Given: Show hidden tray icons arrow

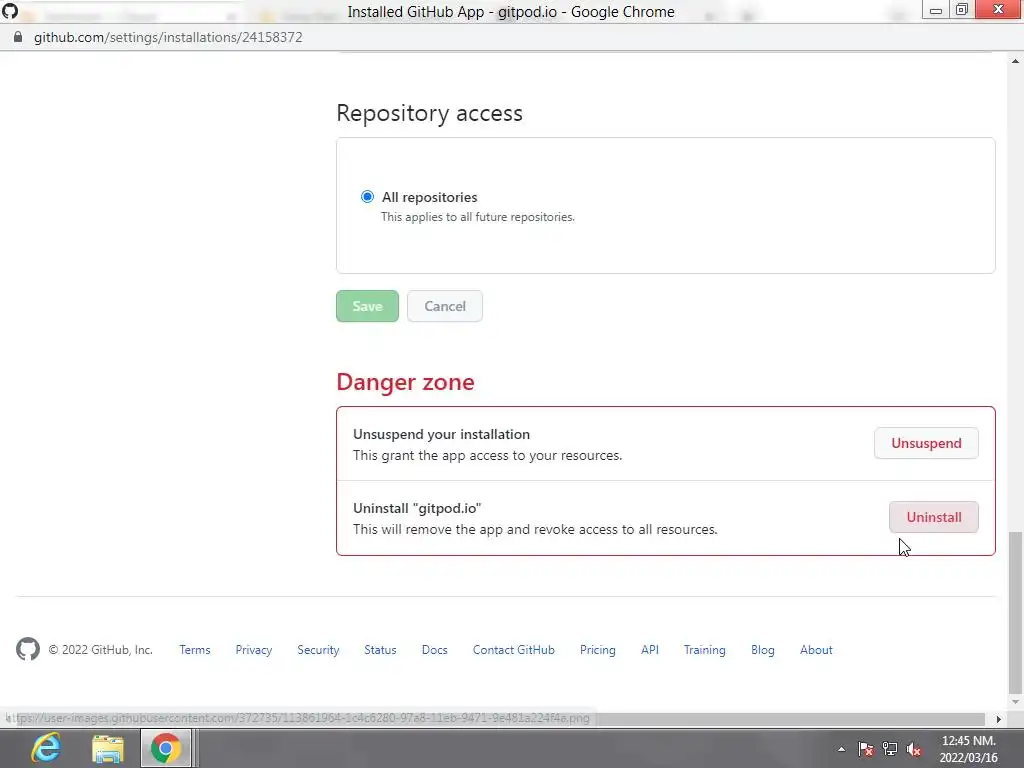Looking at the screenshot, I should 841,749.
